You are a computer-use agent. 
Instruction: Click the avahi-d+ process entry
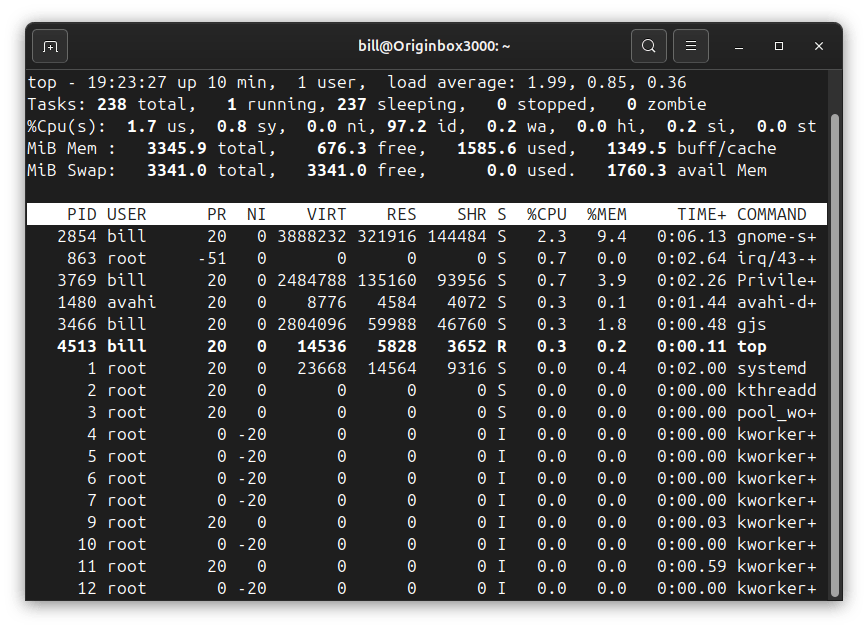point(775,301)
